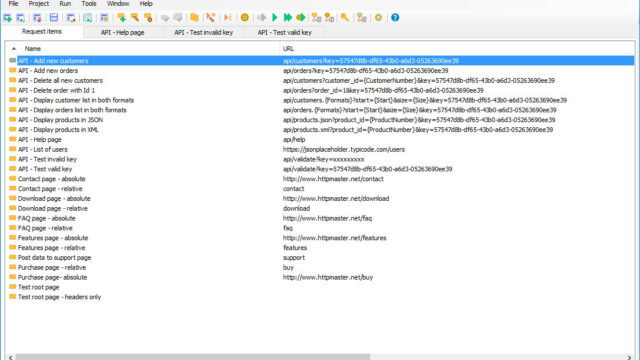
Task: Select 'API - Display customer list in both formats'
Action: tap(321, 100)
